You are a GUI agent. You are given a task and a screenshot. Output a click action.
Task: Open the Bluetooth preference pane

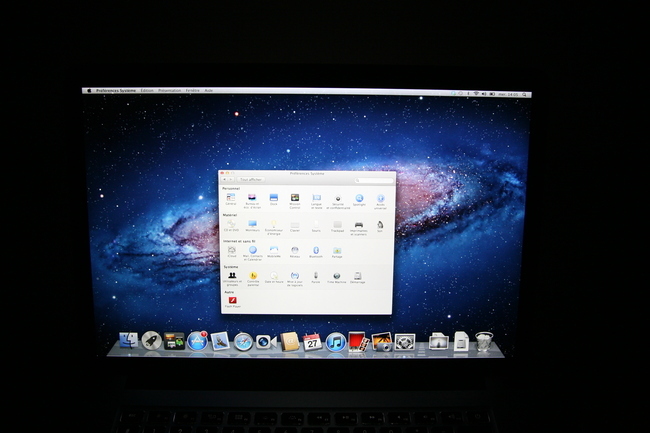316,252
